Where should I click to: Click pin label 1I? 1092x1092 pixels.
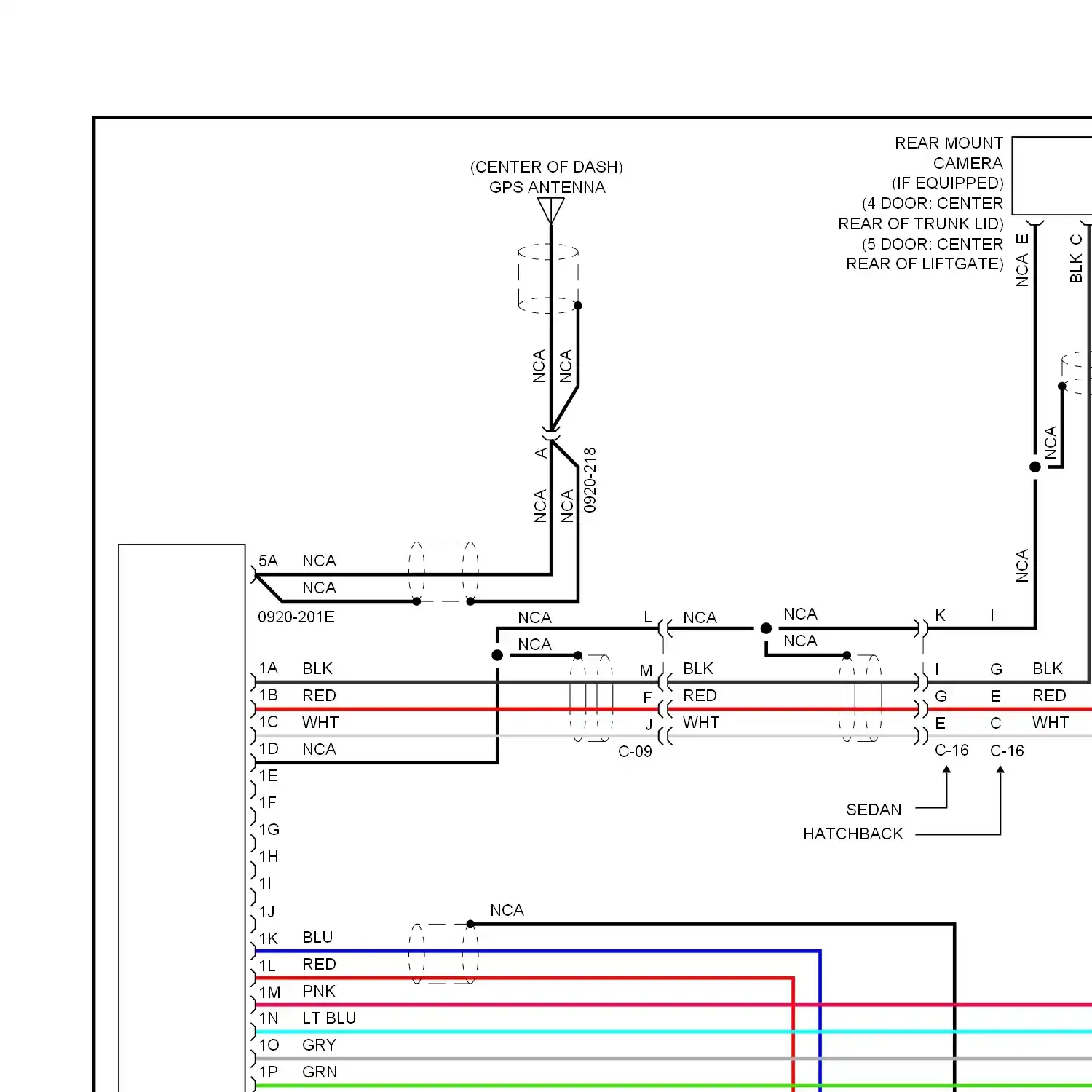click(265, 883)
